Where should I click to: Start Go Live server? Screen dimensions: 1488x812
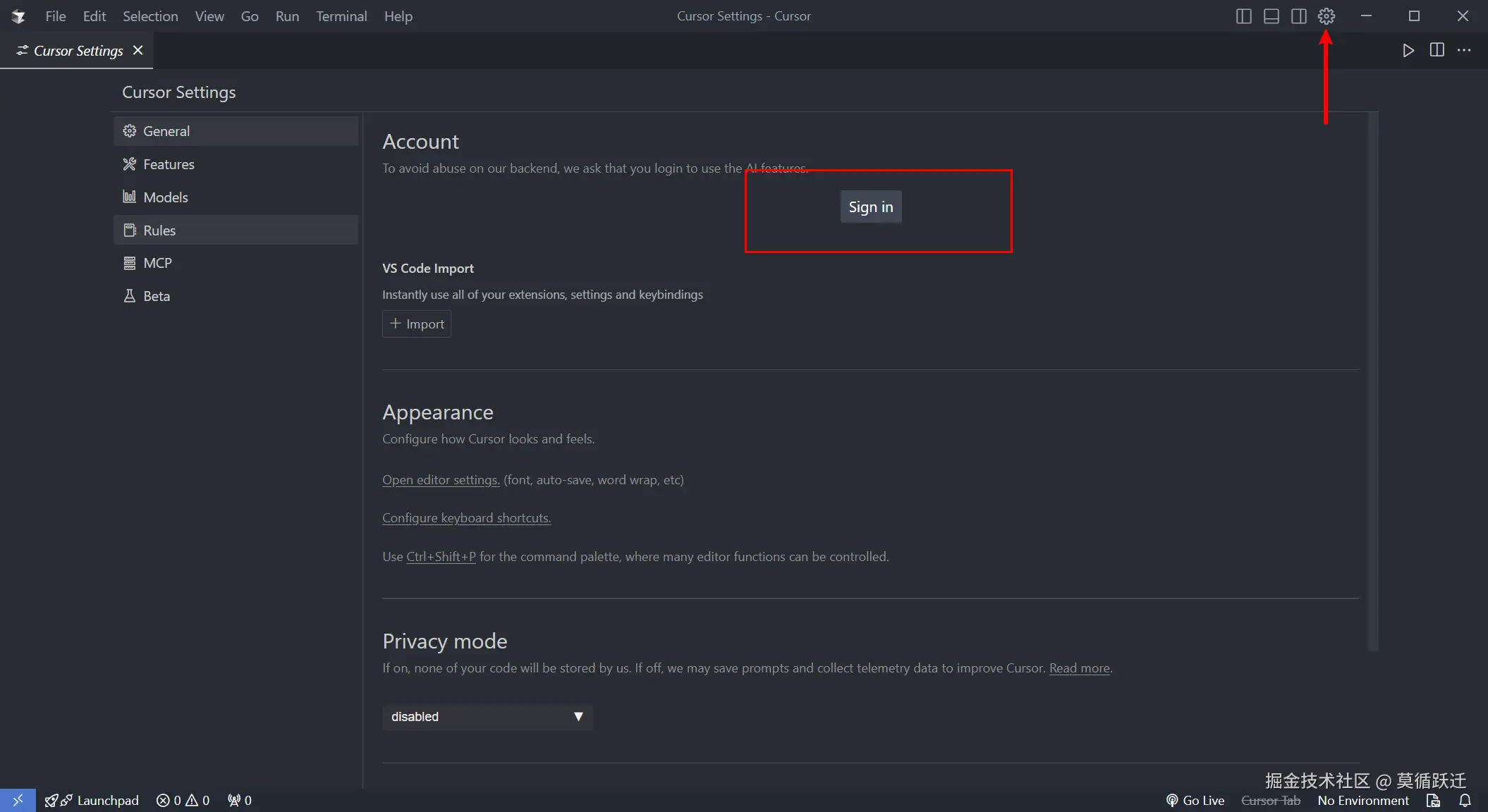[x=1195, y=800]
